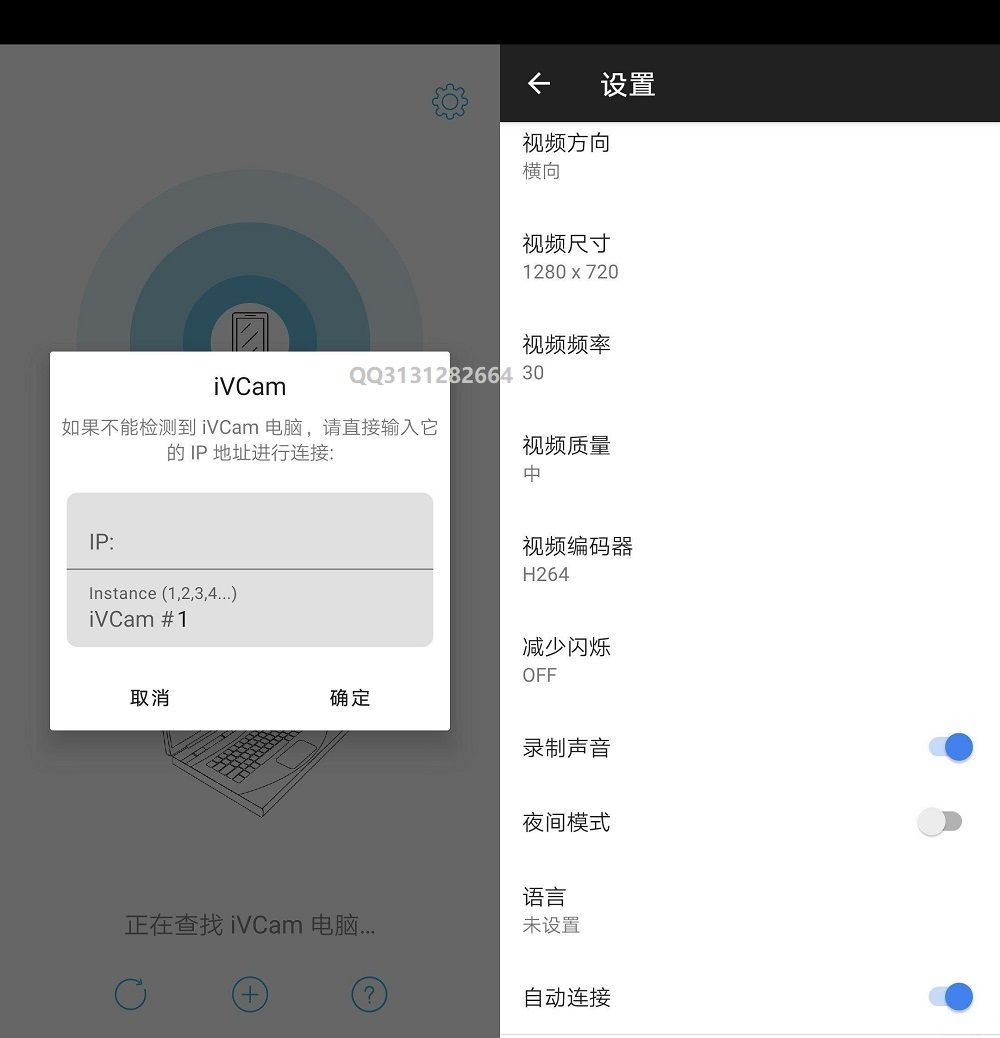
Task: Click the laptop illustration
Action: tap(255, 772)
